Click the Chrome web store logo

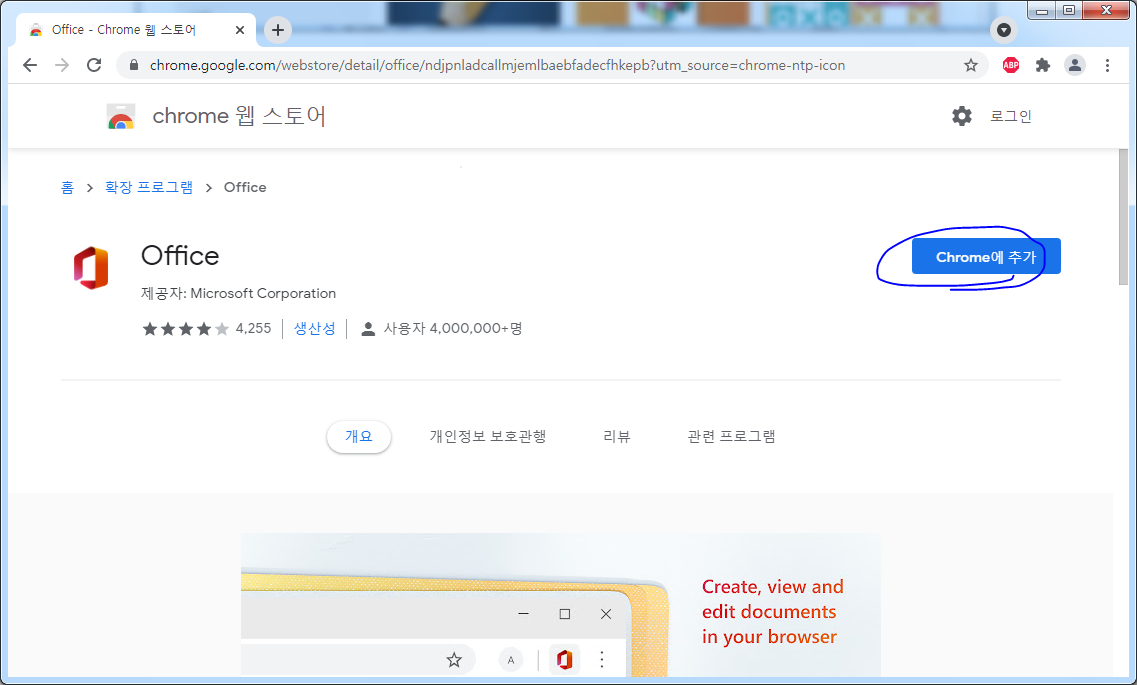120,116
